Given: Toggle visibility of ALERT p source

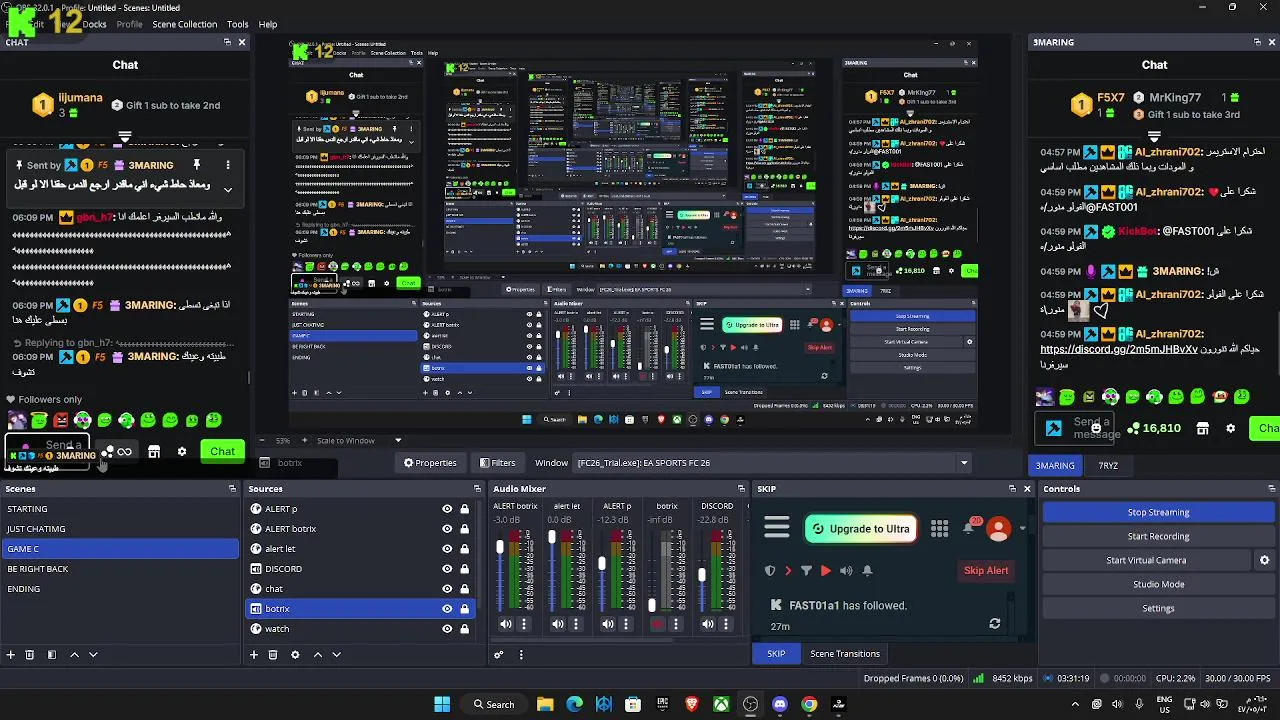Looking at the screenshot, I should click(x=447, y=509).
